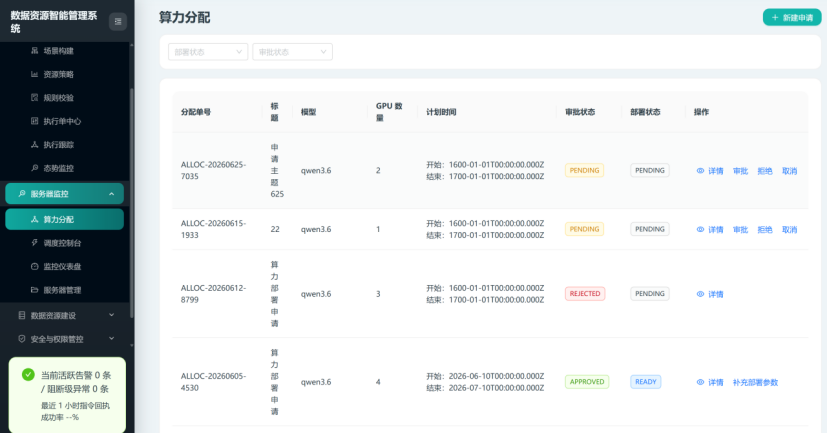
Task: Click 详情 for ALLOC-20260605-4530
Action: [x=710, y=382]
